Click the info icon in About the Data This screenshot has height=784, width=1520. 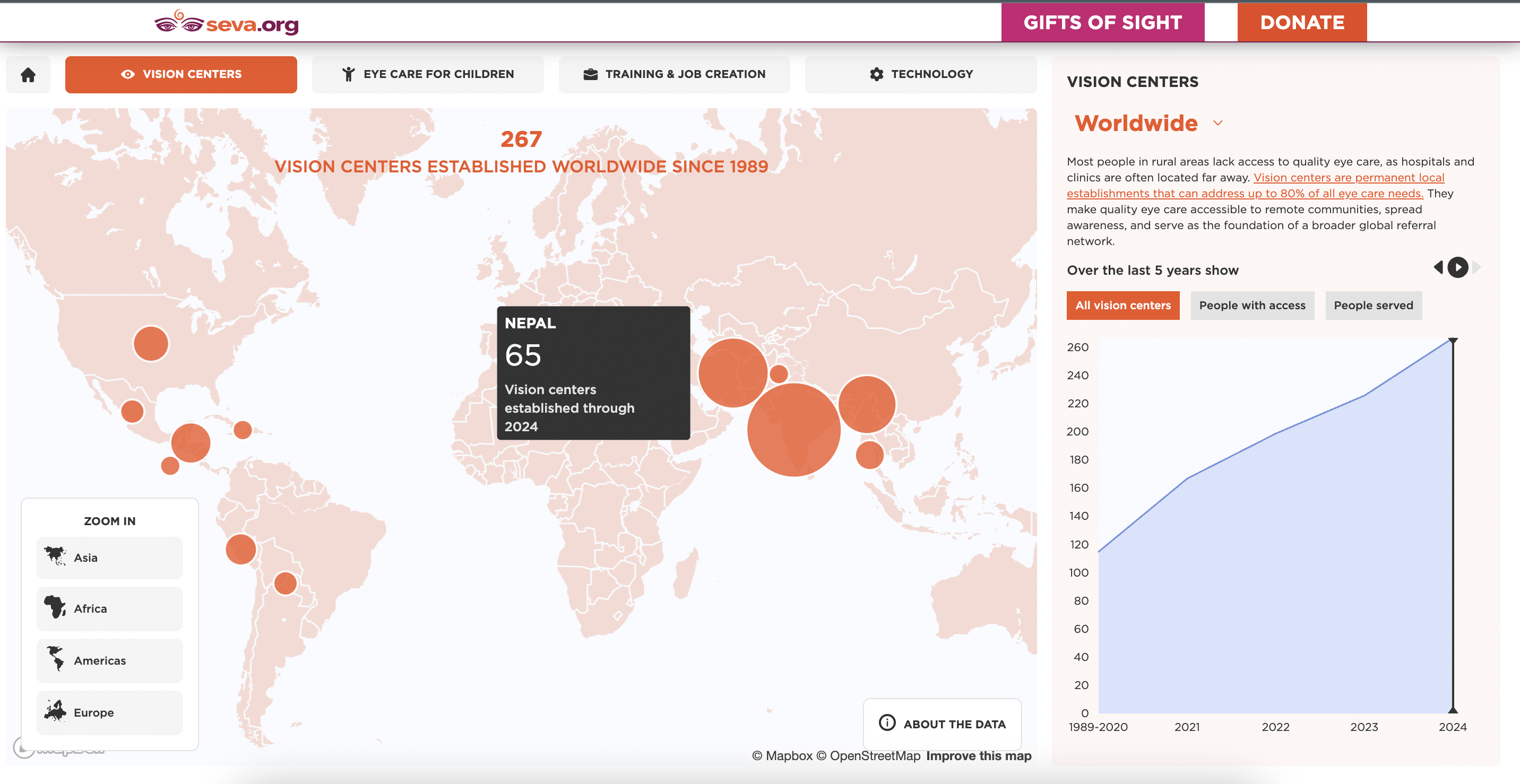(887, 722)
